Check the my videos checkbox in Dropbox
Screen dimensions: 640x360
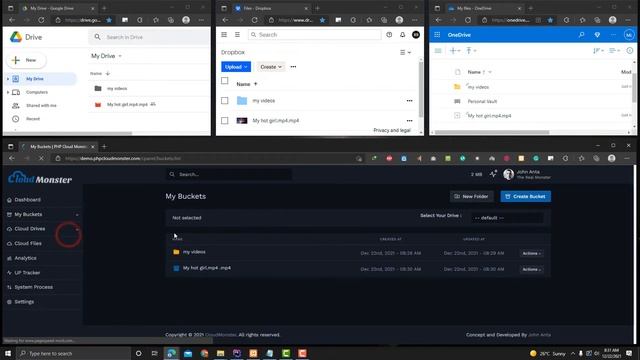224,100
